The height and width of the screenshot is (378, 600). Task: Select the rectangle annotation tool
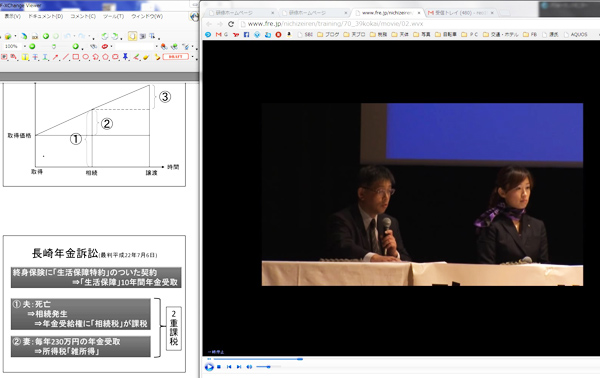click(x=76, y=57)
